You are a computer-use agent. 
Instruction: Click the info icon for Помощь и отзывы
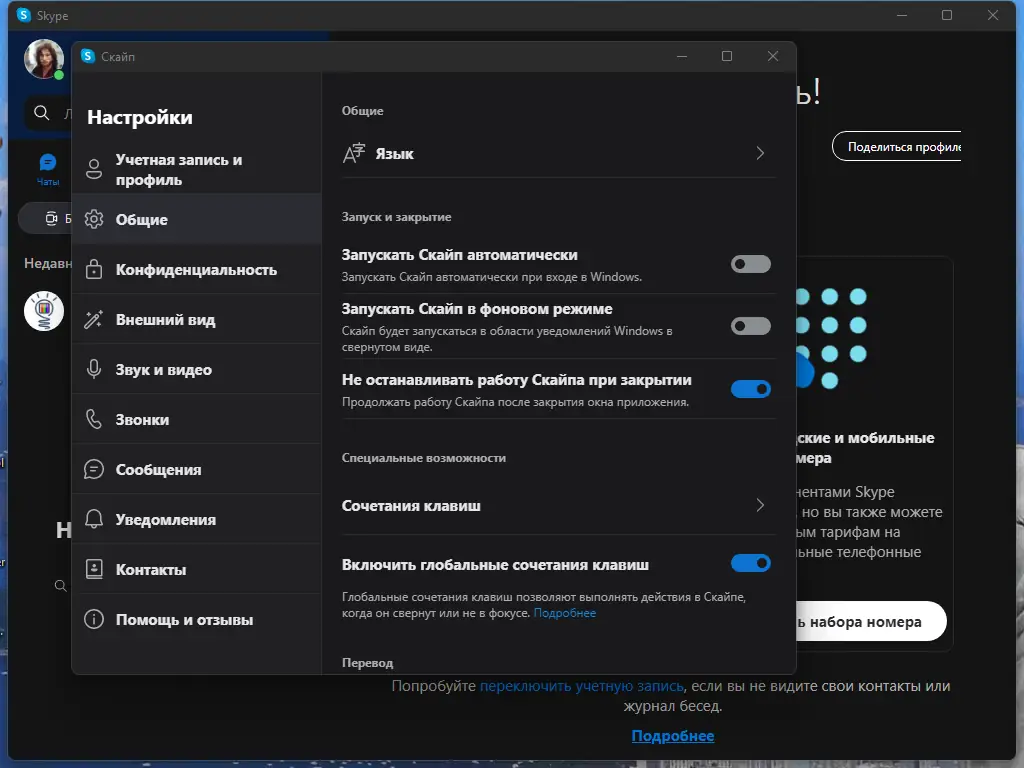[x=94, y=619]
